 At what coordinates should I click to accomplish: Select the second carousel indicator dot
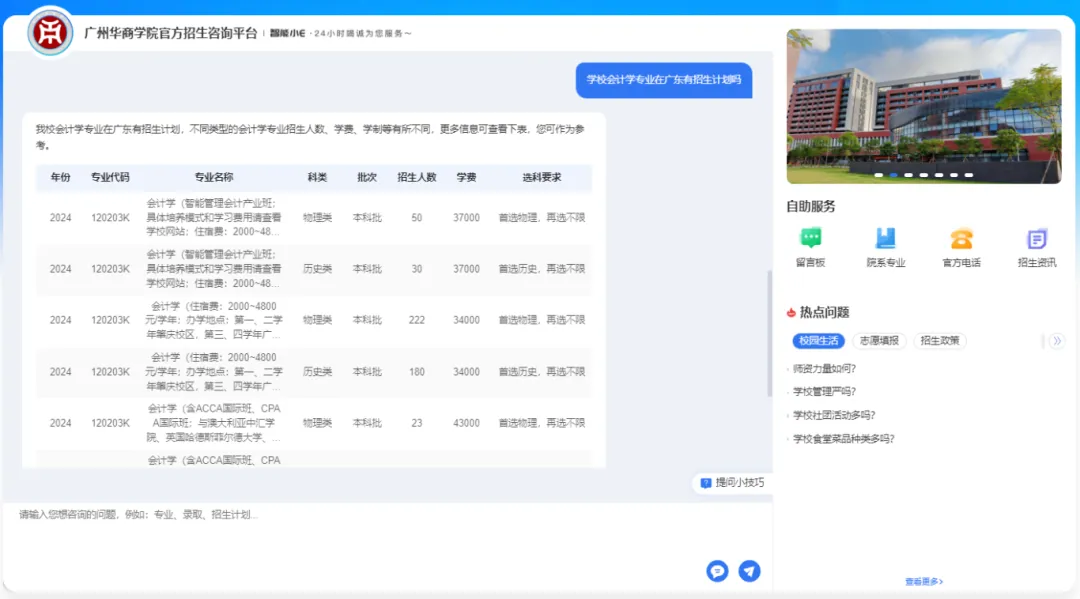[x=894, y=175]
